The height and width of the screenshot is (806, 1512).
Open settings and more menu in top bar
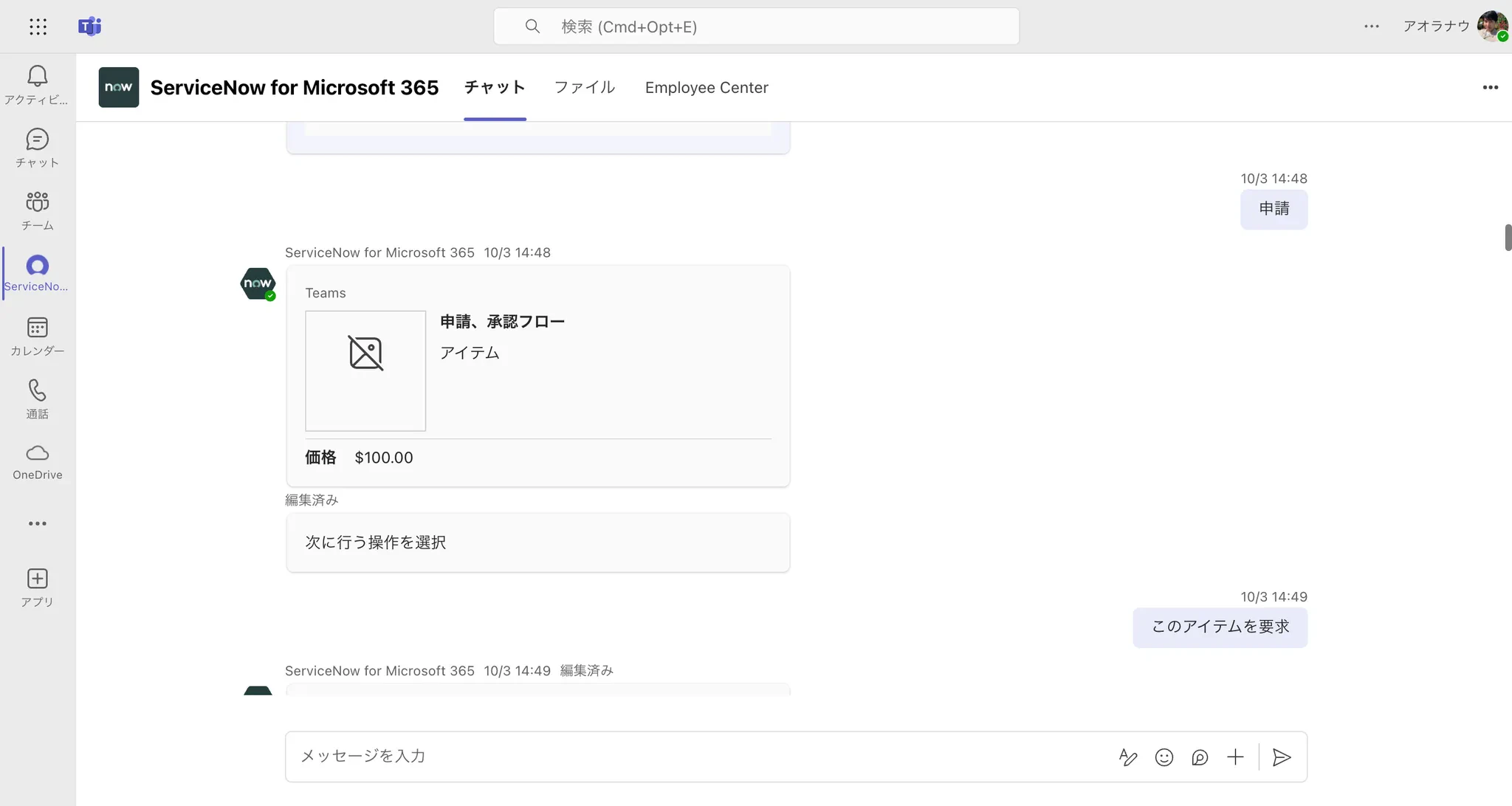coord(1372,27)
